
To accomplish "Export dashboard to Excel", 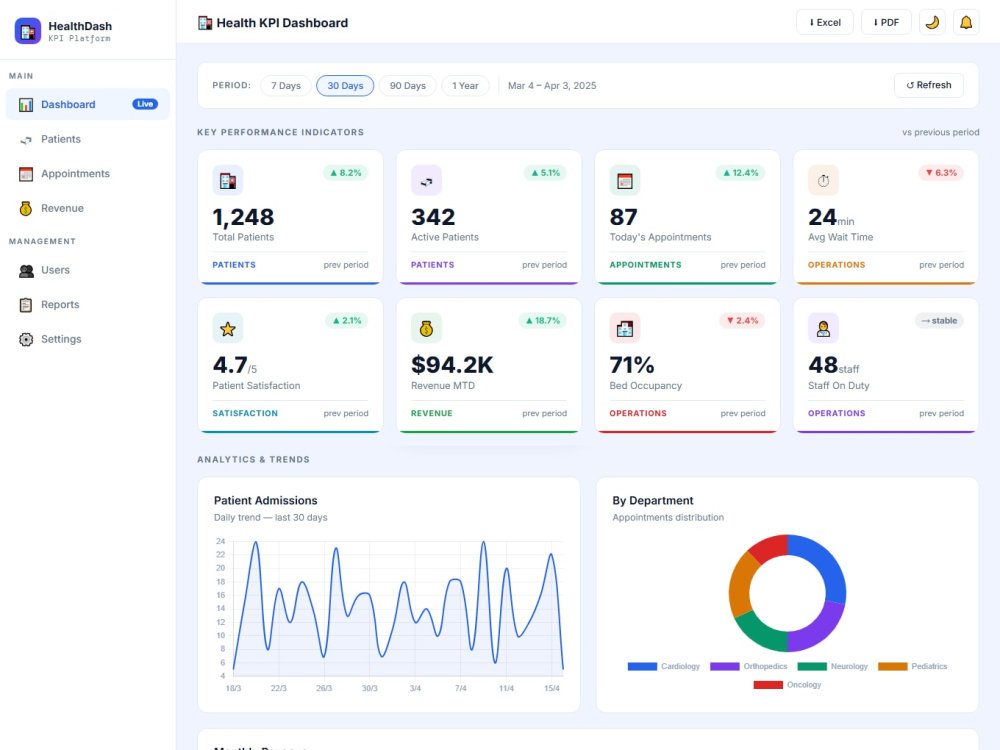I will coord(825,22).
